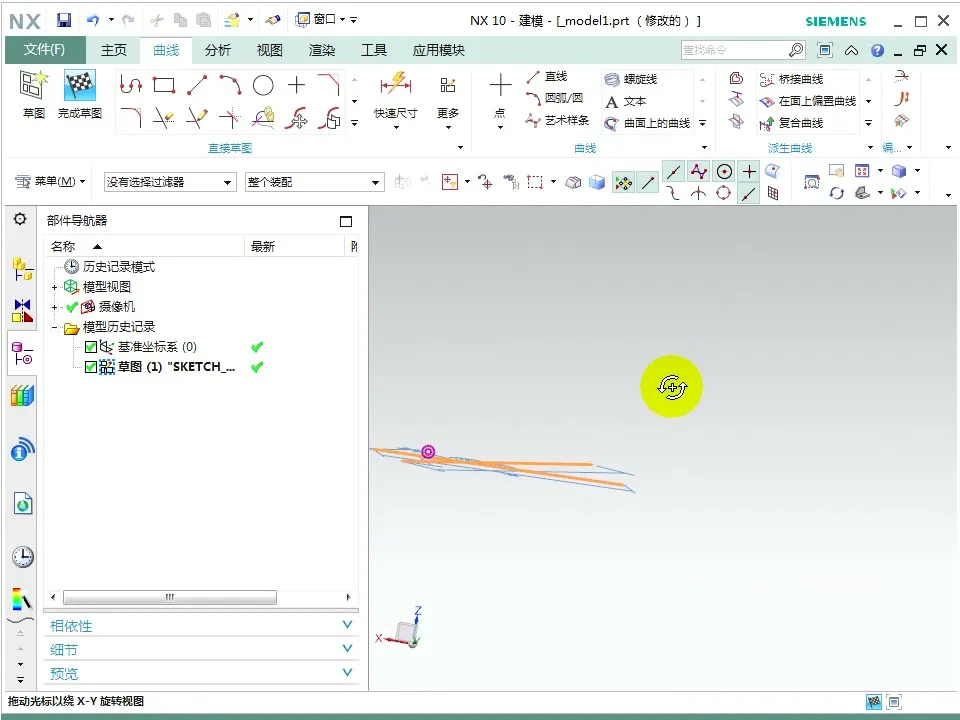The width and height of the screenshot is (960, 720).
Task: Uncheck the 草图 (1) SKETCH checkbox
Action: tap(91, 367)
